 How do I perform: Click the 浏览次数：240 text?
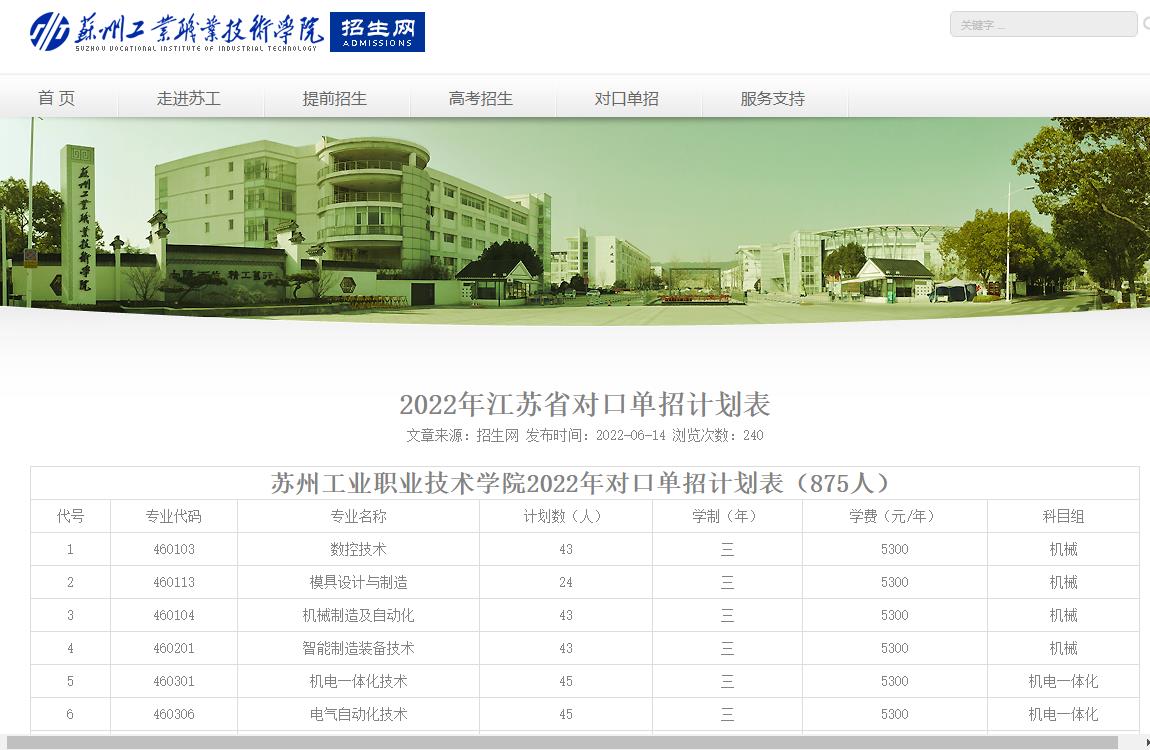pos(718,435)
